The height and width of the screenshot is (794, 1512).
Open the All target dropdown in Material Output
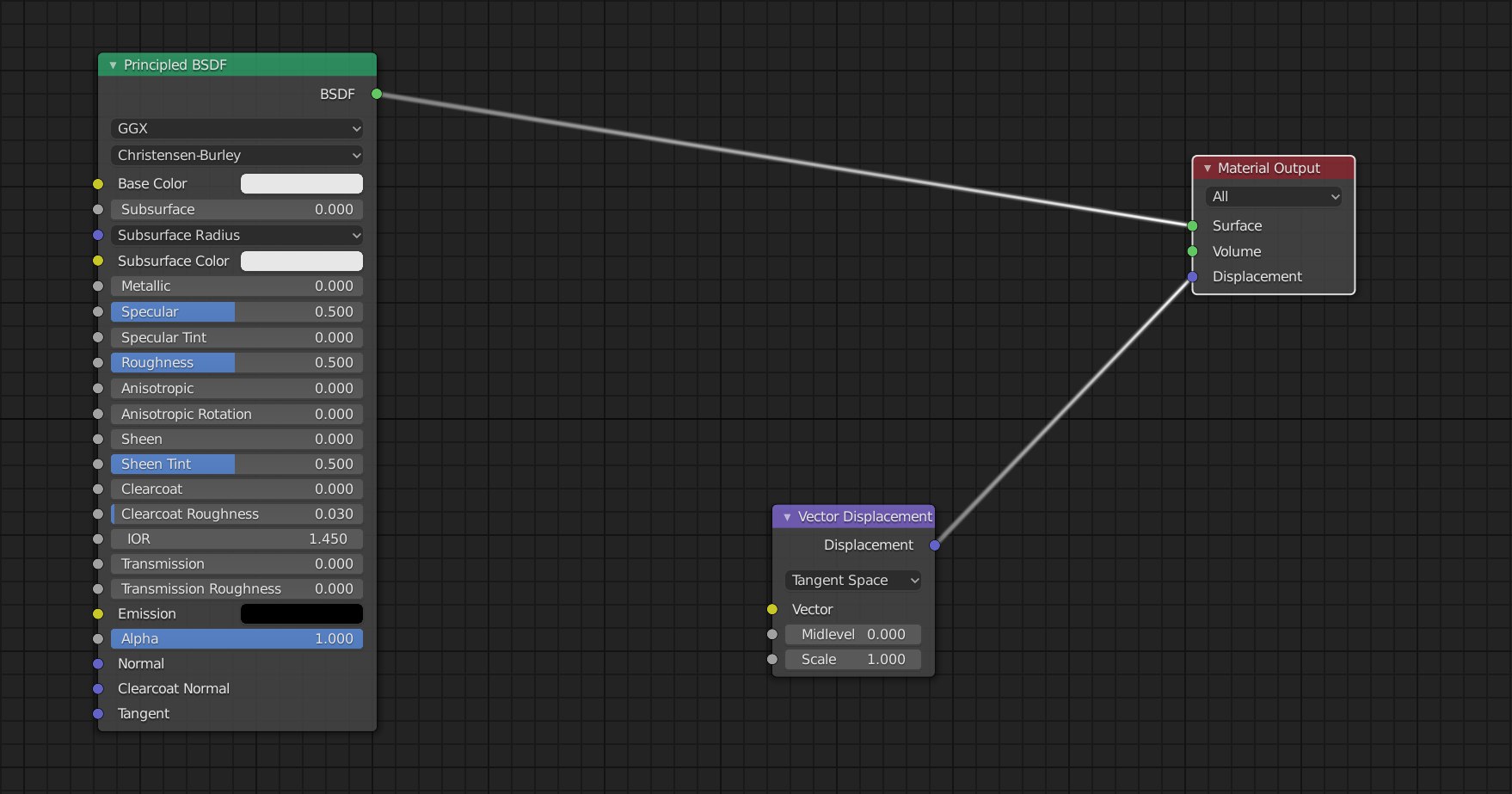click(1274, 197)
